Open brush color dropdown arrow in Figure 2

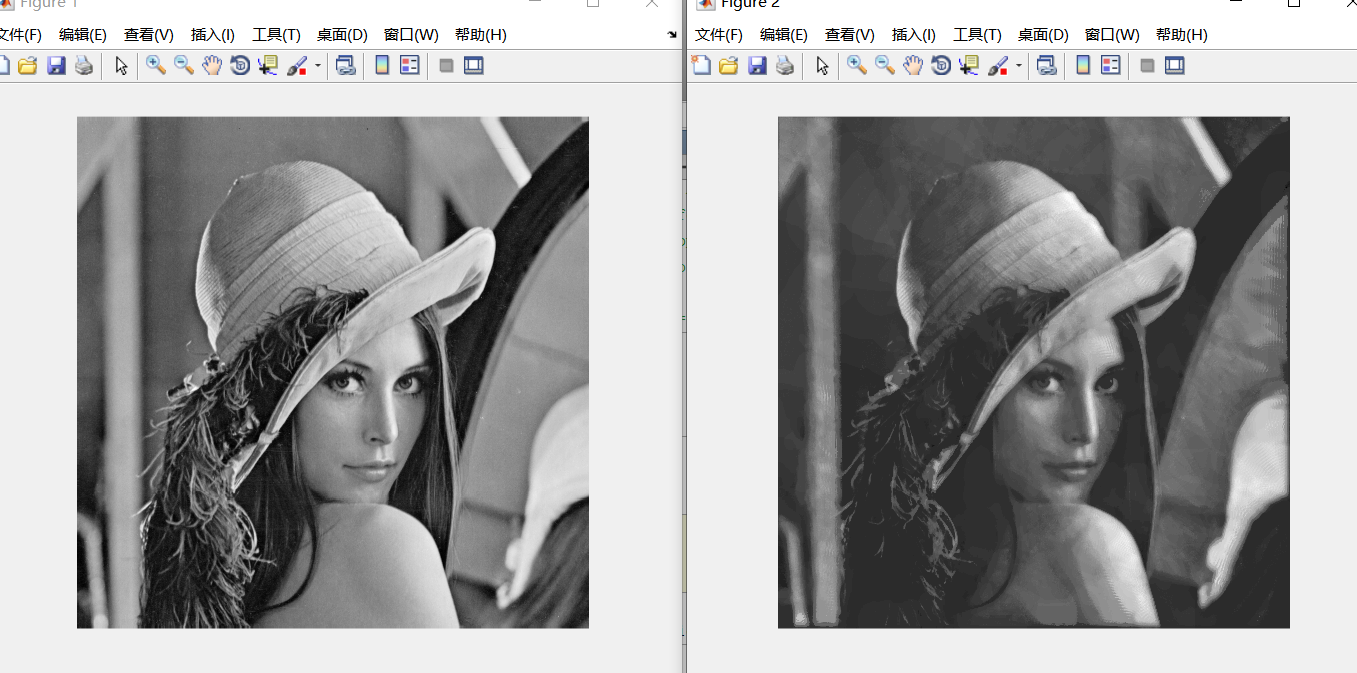point(1019,66)
